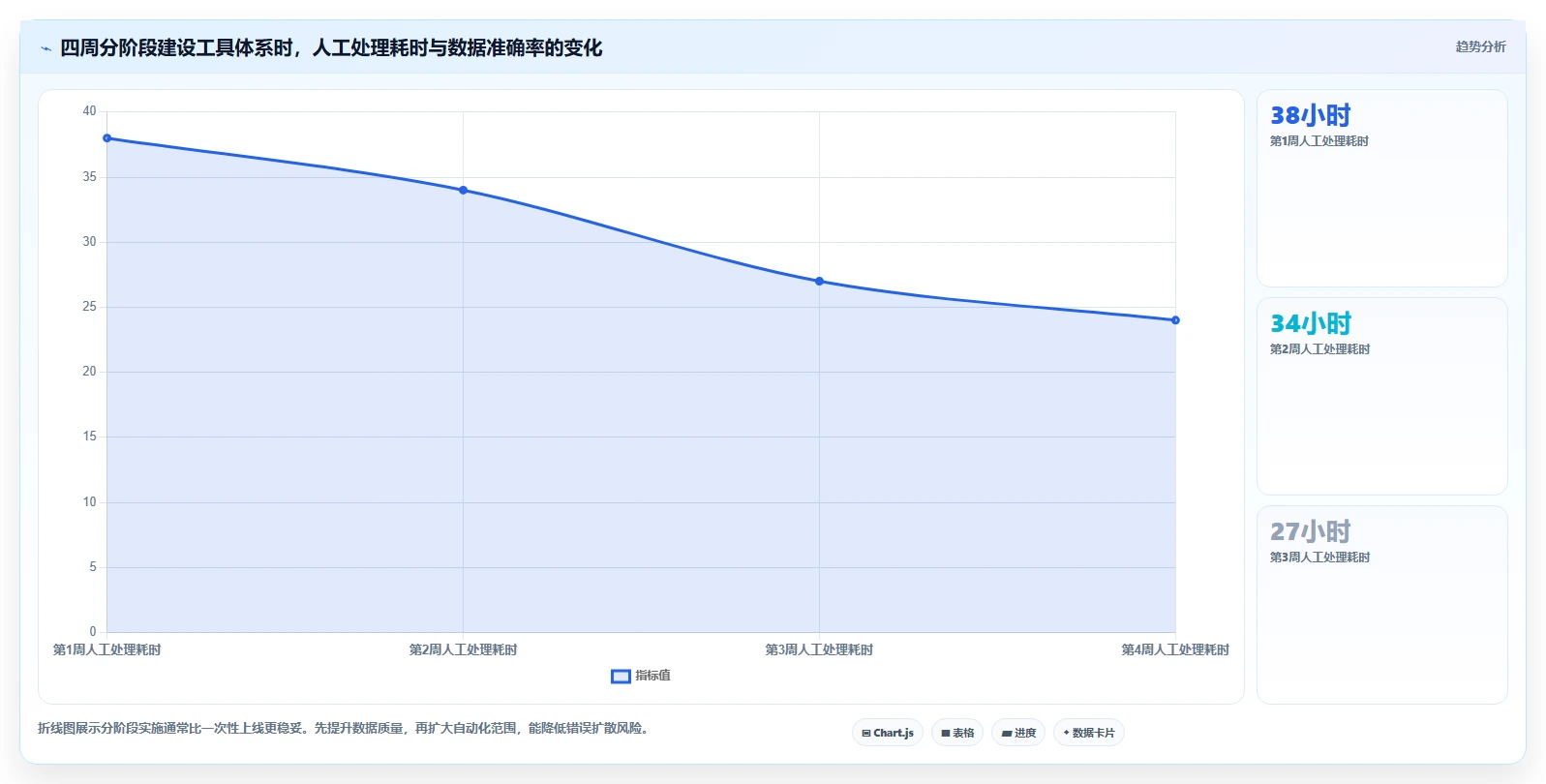
Task: Open the 27小时 metric card
Action: click(1381, 604)
